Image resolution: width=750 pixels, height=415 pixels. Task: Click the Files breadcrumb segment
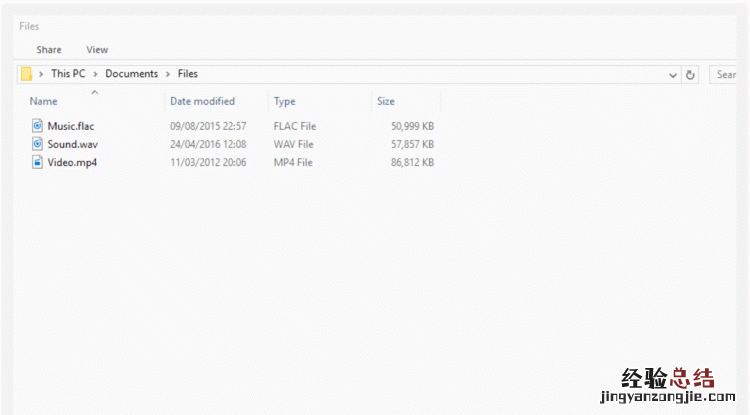(188, 74)
